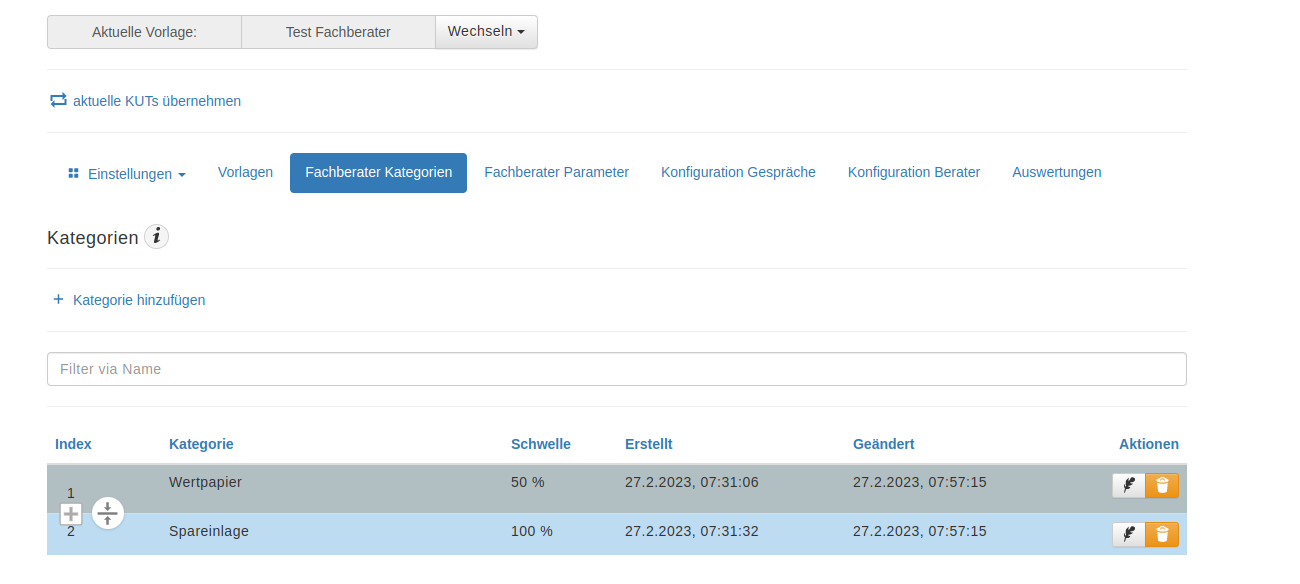Click the info icon beside Kategorien
The image size is (1300, 584).
[157, 237]
